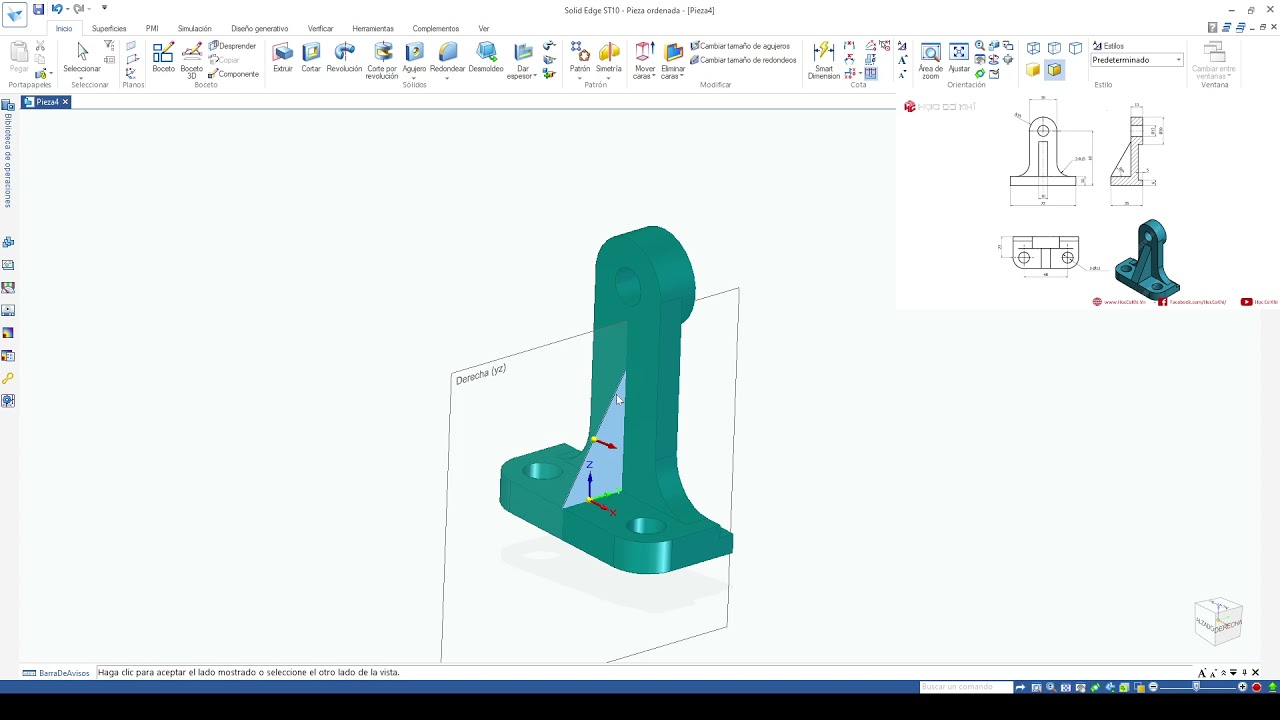Open the Superficies ribbon tab
Screen dimensions: 1280x720
click(x=109, y=29)
